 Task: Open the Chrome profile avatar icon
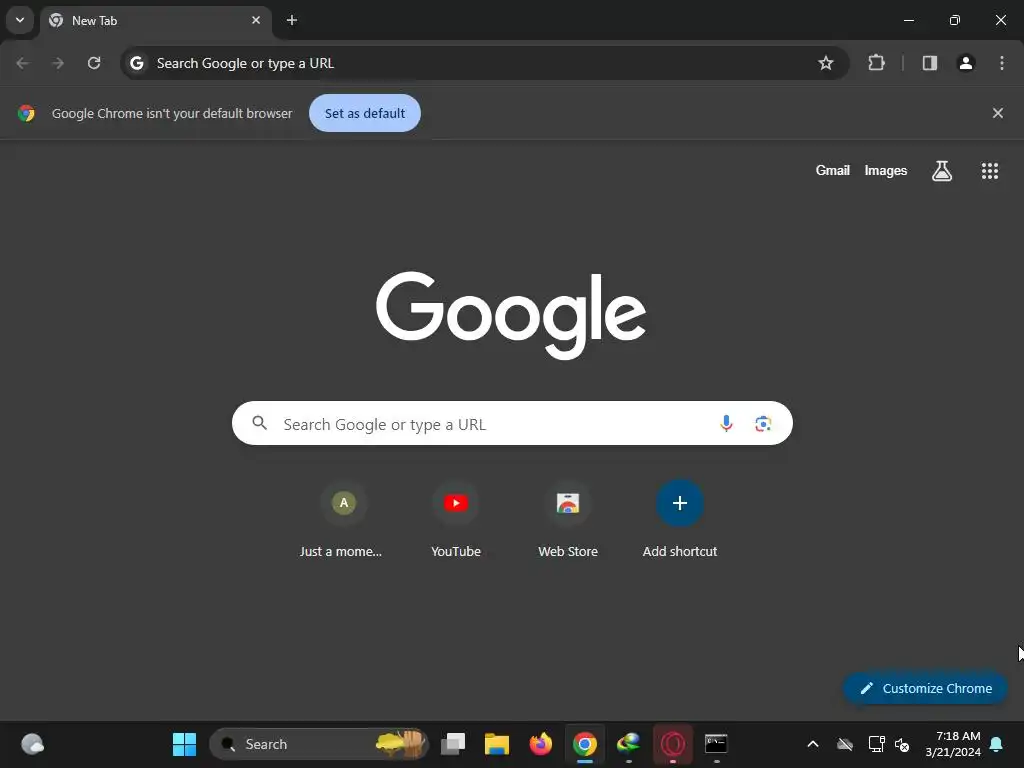[x=965, y=63]
